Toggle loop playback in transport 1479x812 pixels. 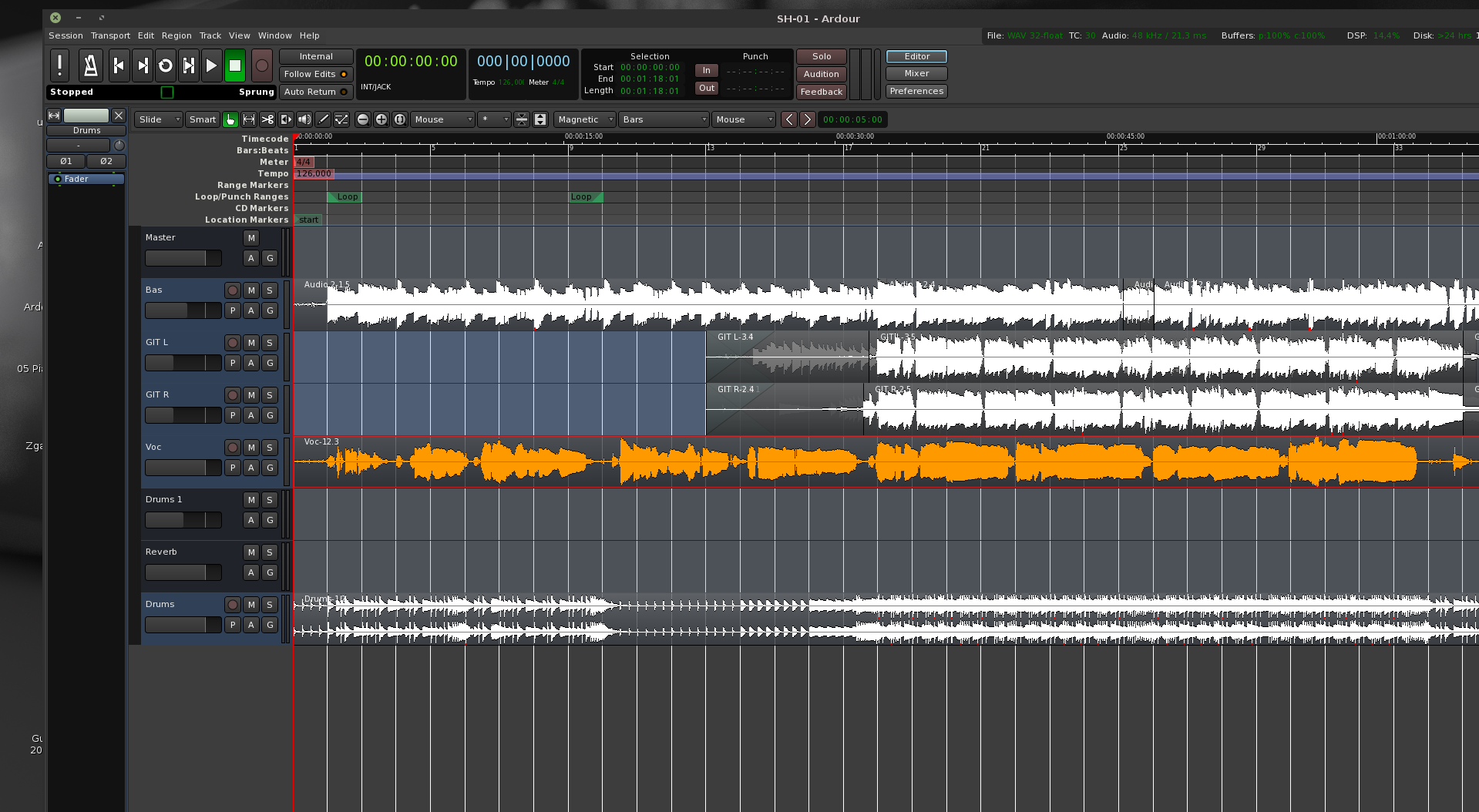click(x=165, y=66)
